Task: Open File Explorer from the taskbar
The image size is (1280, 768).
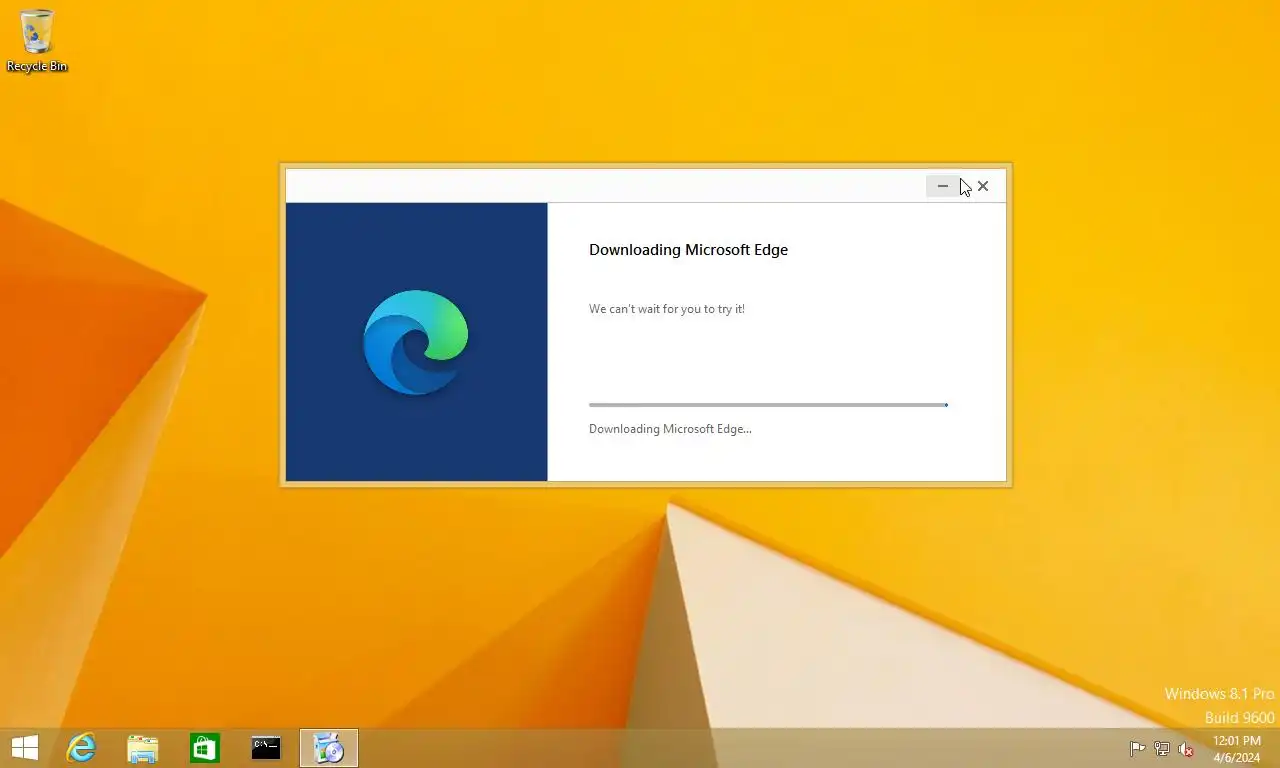Action: click(x=143, y=748)
